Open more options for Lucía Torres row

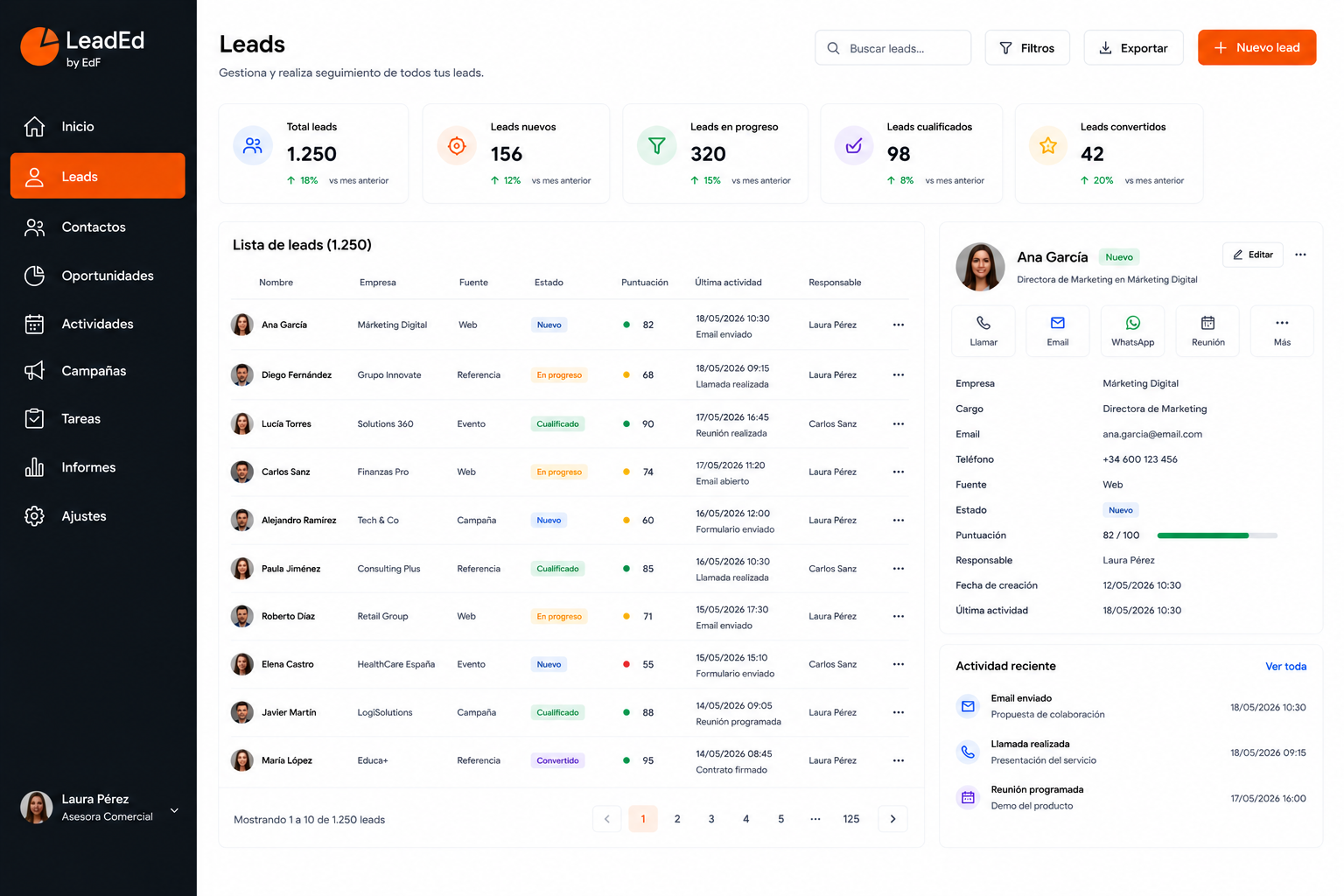point(899,423)
